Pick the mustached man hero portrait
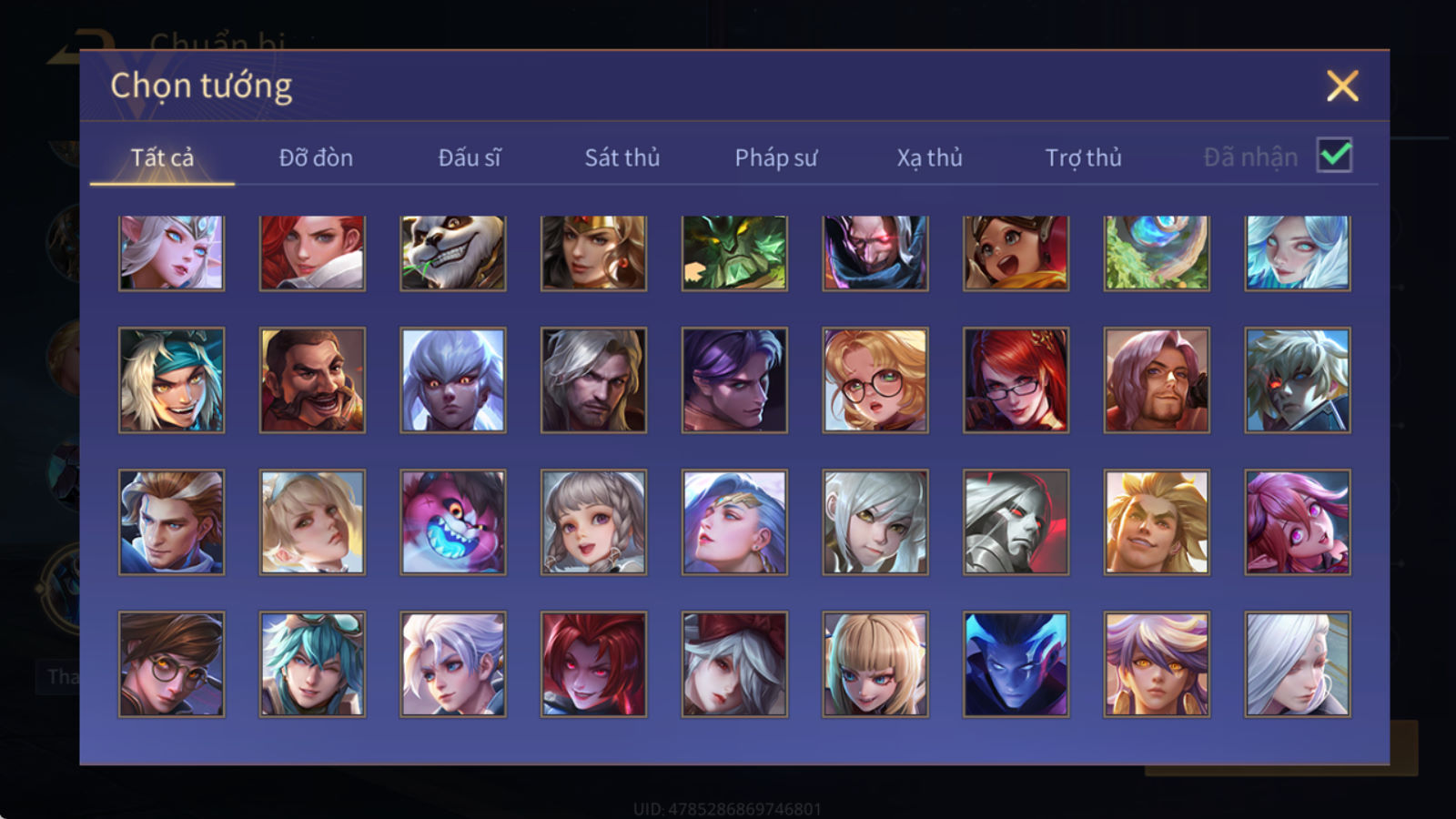This screenshot has width=1456, height=819. (x=312, y=380)
